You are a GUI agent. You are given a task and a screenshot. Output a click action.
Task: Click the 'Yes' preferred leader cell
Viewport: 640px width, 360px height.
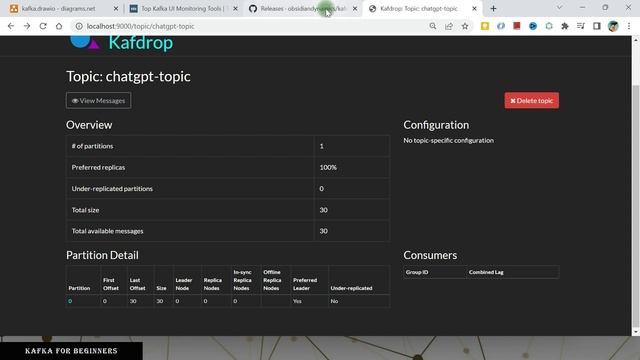297,301
